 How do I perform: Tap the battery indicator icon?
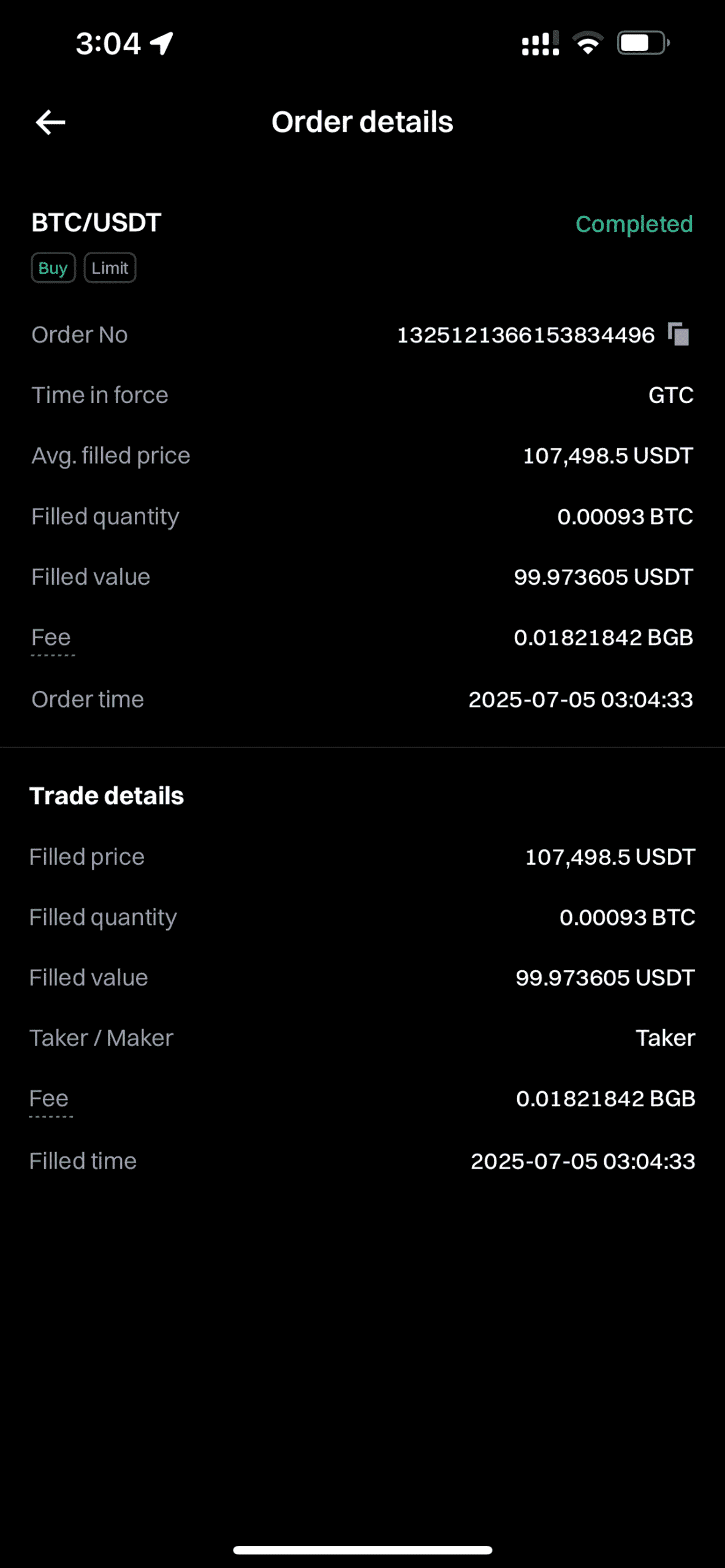[x=642, y=43]
